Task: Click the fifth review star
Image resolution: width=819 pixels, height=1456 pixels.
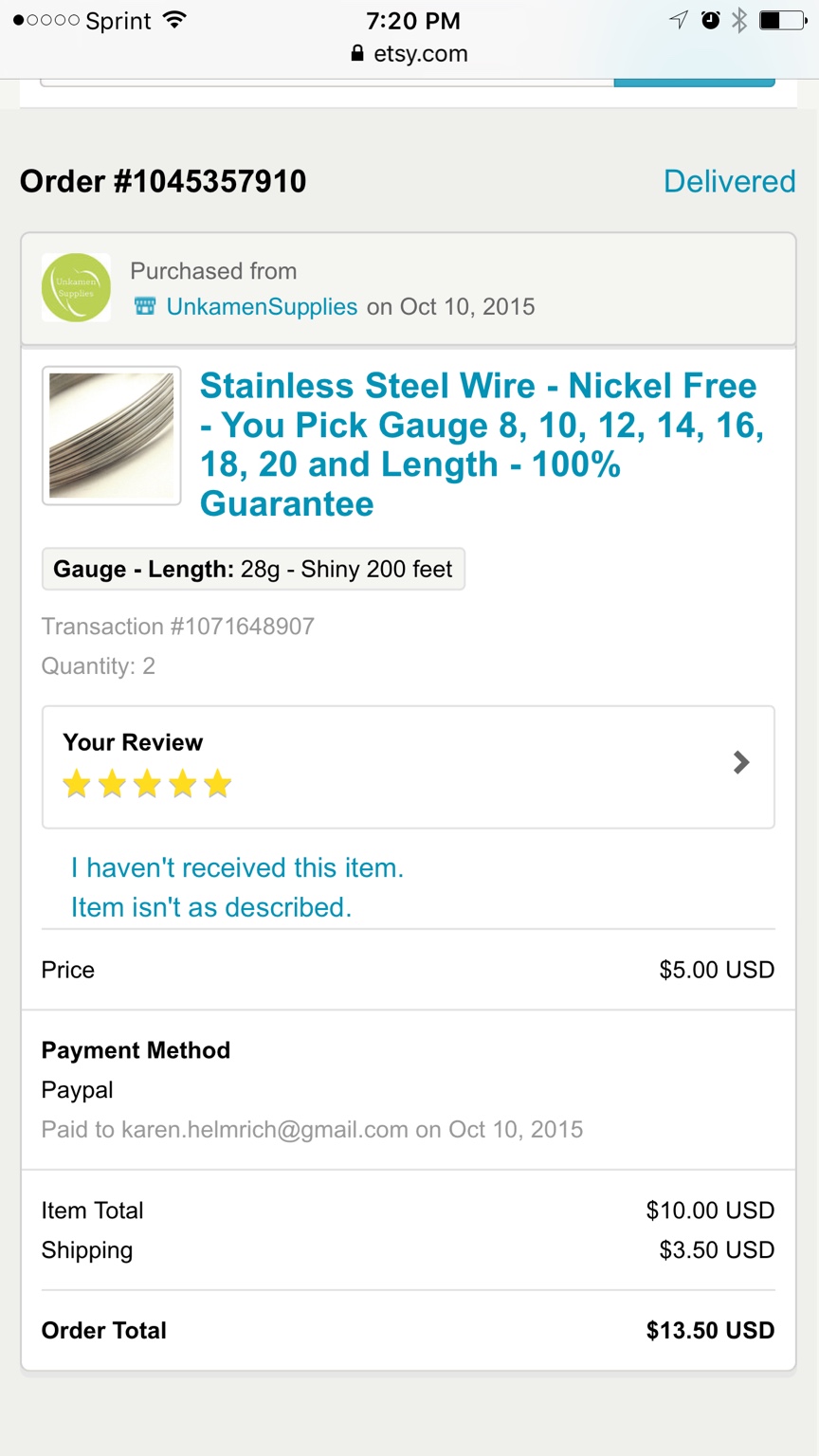Action: click(217, 784)
